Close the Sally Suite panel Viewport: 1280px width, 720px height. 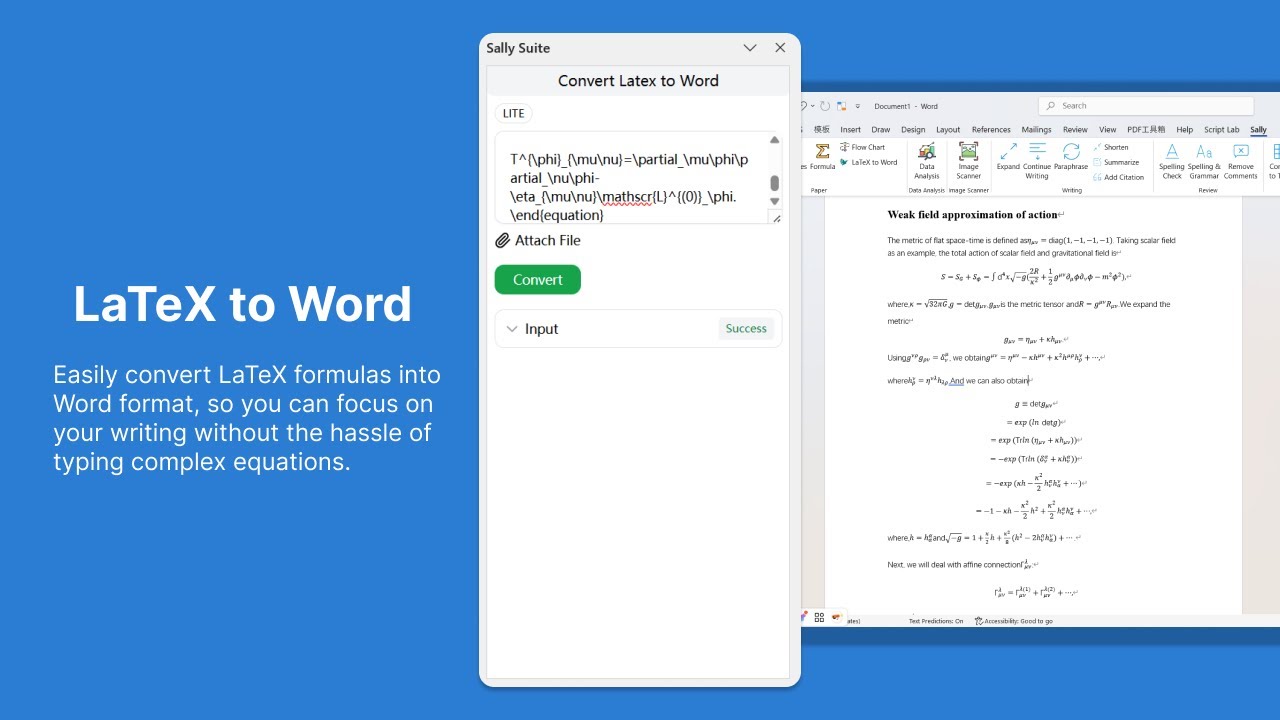tap(780, 48)
